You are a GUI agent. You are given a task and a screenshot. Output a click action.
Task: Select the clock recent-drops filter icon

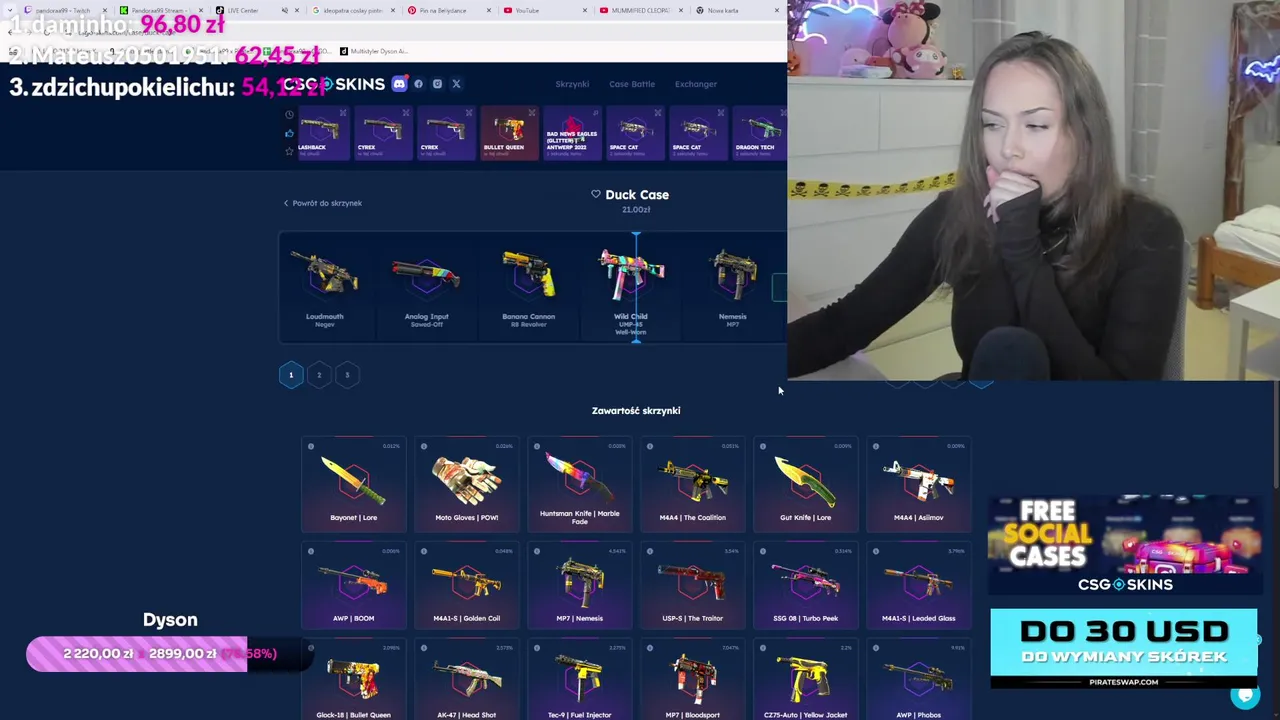(289, 116)
